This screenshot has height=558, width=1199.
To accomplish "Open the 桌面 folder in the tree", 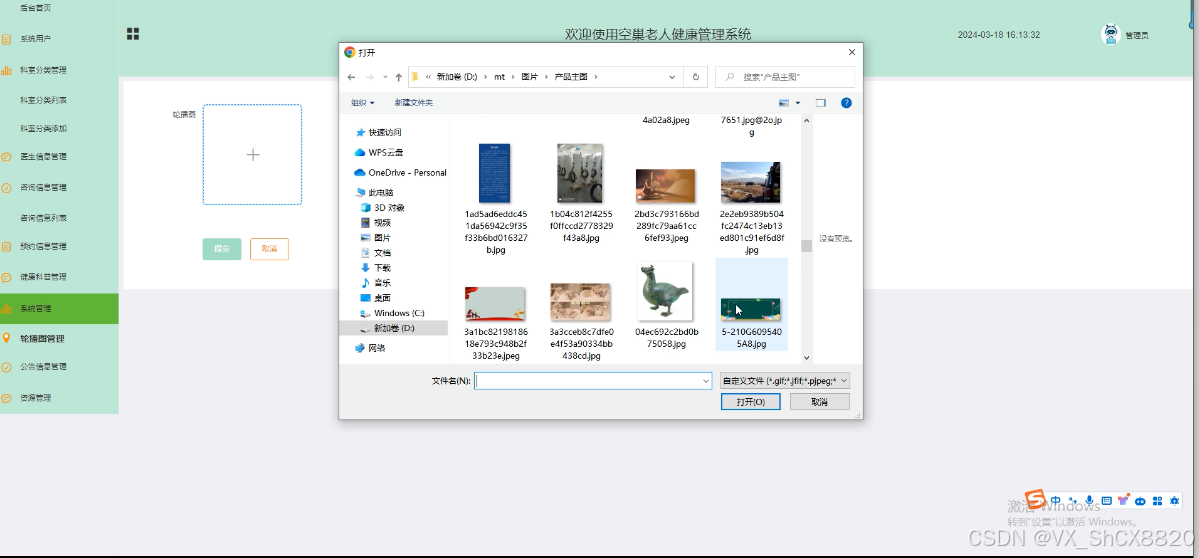I will (375, 298).
